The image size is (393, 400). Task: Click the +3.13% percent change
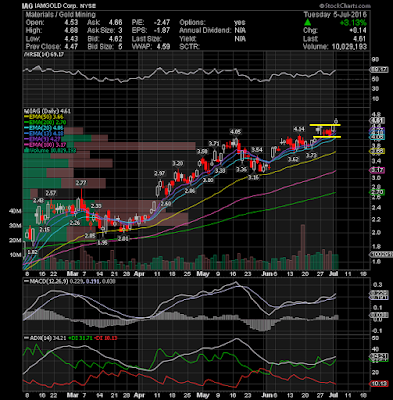pyautogui.click(x=353, y=23)
